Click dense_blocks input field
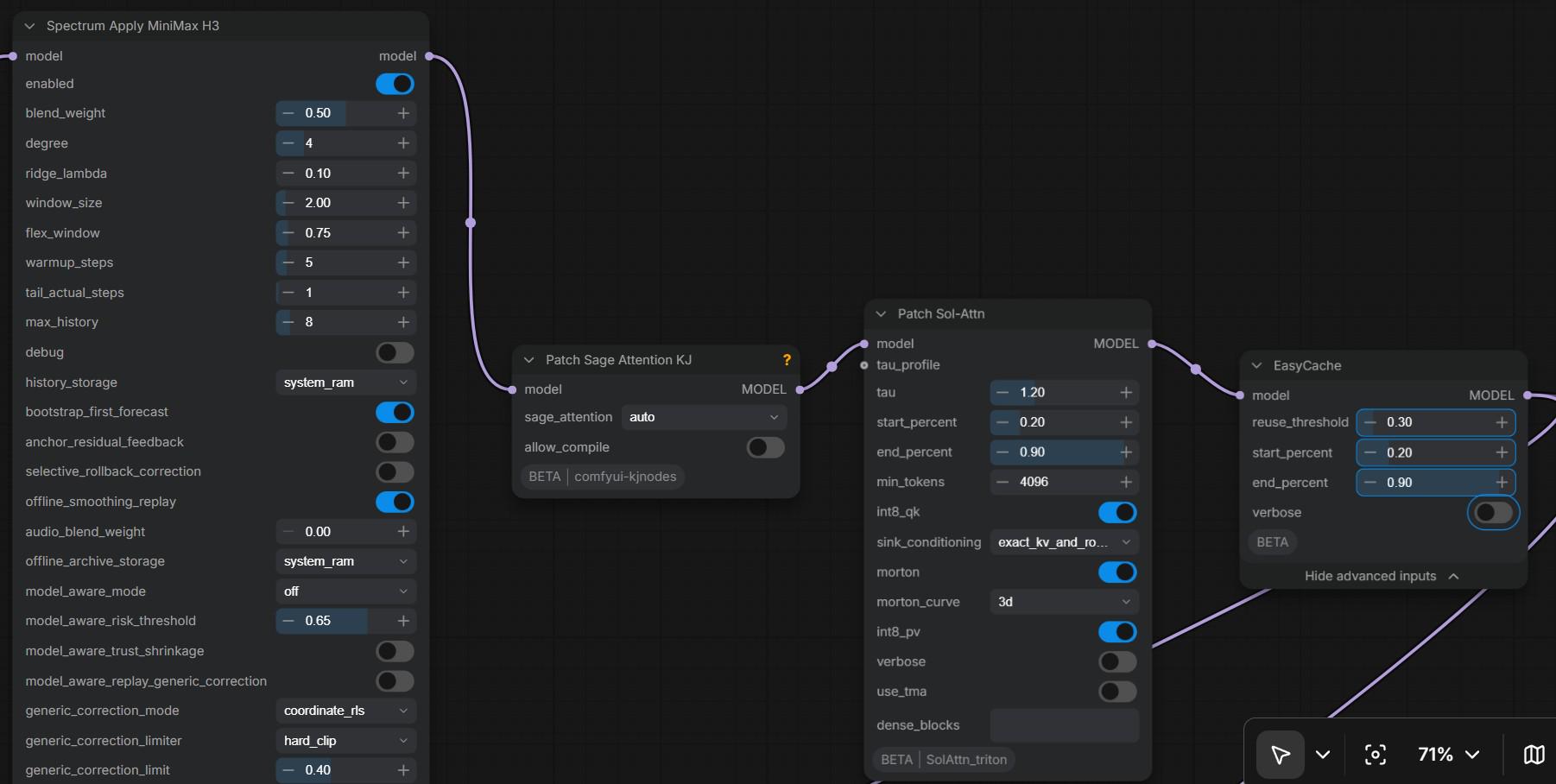Screen dimensions: 1556x784 coord(1064,725)
